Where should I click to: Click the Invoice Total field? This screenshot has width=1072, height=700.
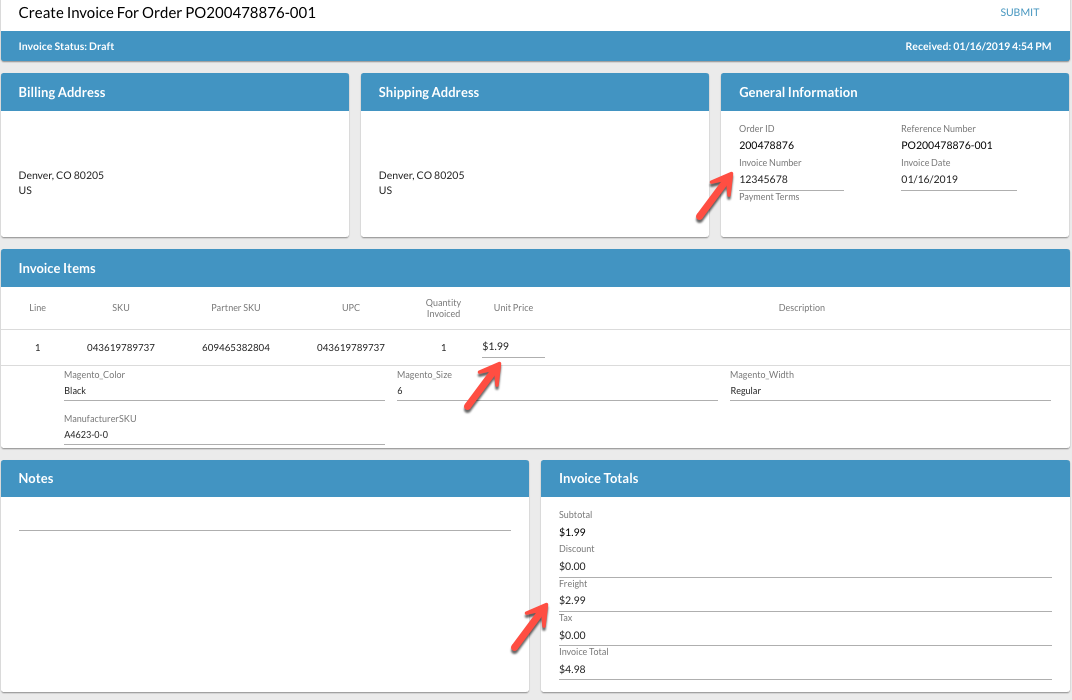pos(804,670)
